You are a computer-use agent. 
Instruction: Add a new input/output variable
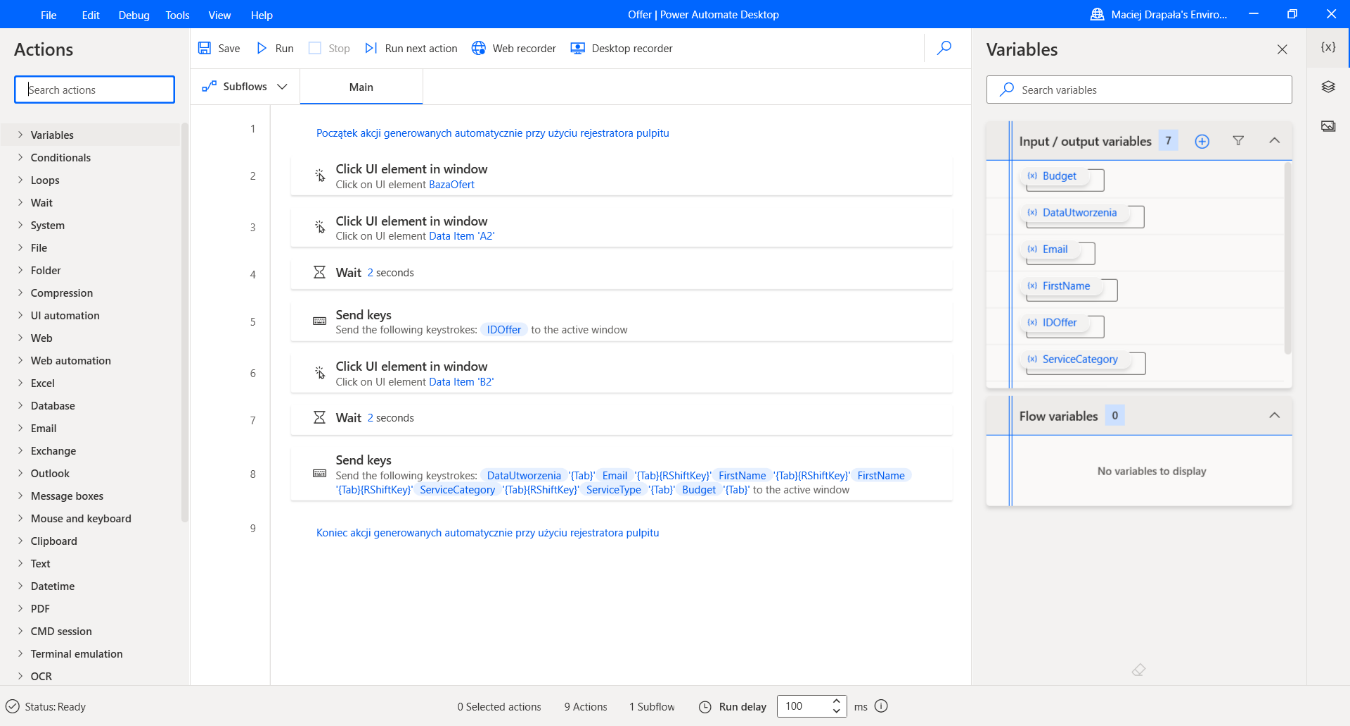click(1202, 141)
